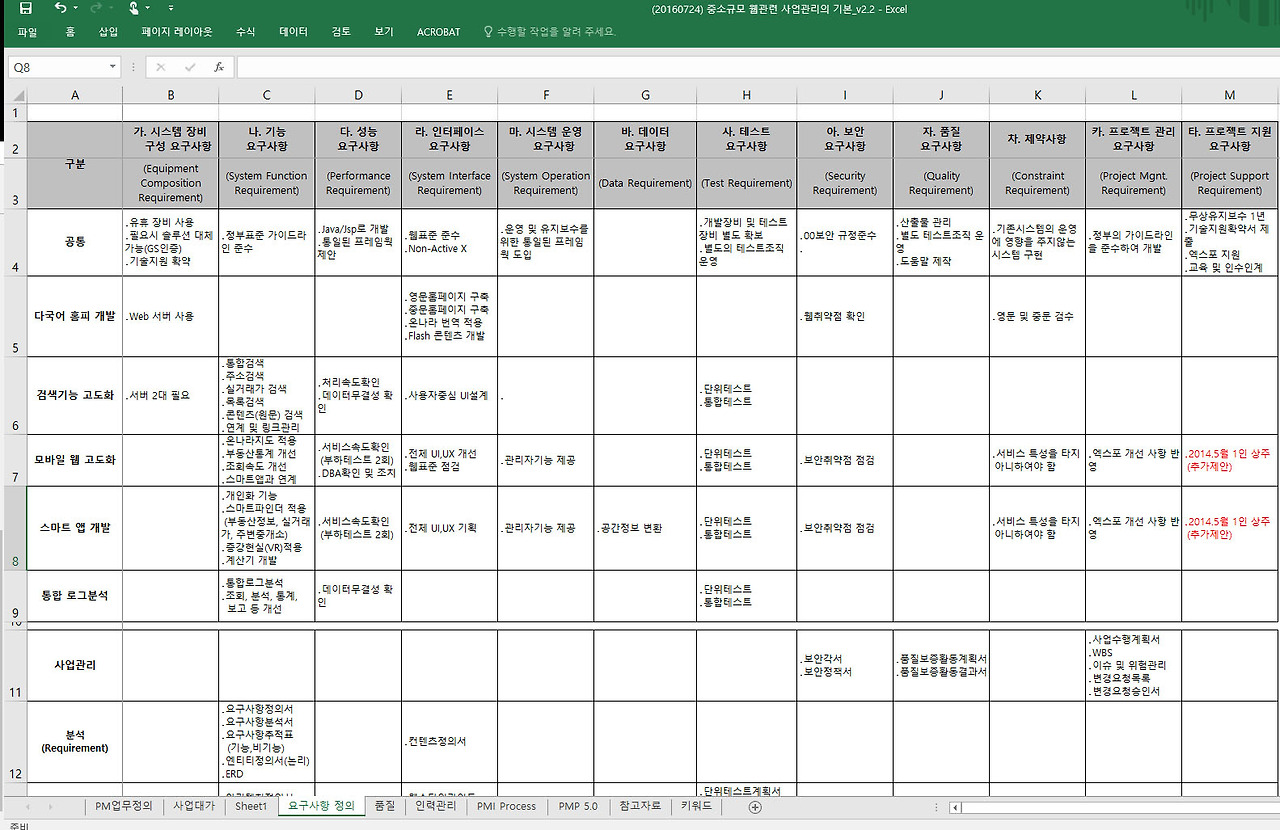Open the 파일 menu
Screen dimensions: 1280x830
tap(27, 32)
